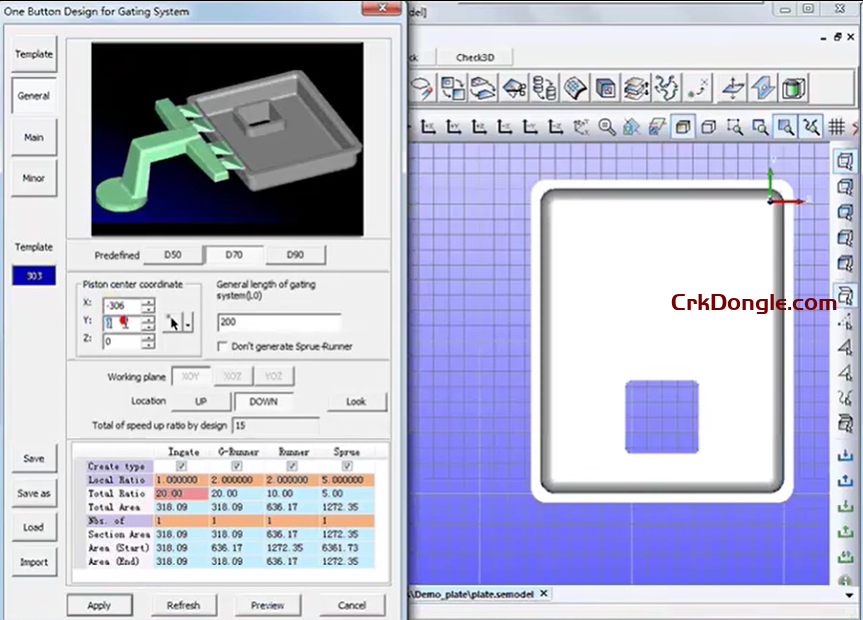863x620 pixels.
Task: Open the coordinate picker dropdown arrow
Action: pyautogui.click(x=188, y=324)
